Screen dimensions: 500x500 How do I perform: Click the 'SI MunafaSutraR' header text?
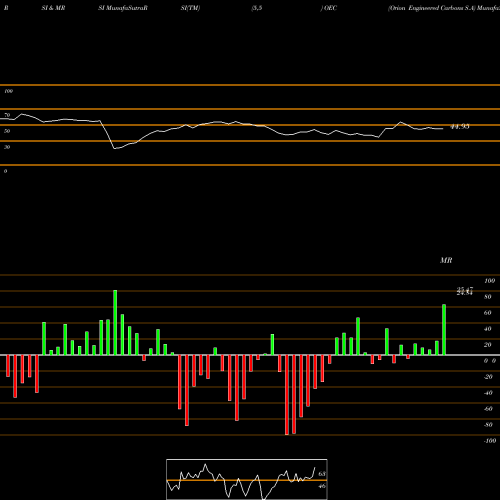point(123,8)
